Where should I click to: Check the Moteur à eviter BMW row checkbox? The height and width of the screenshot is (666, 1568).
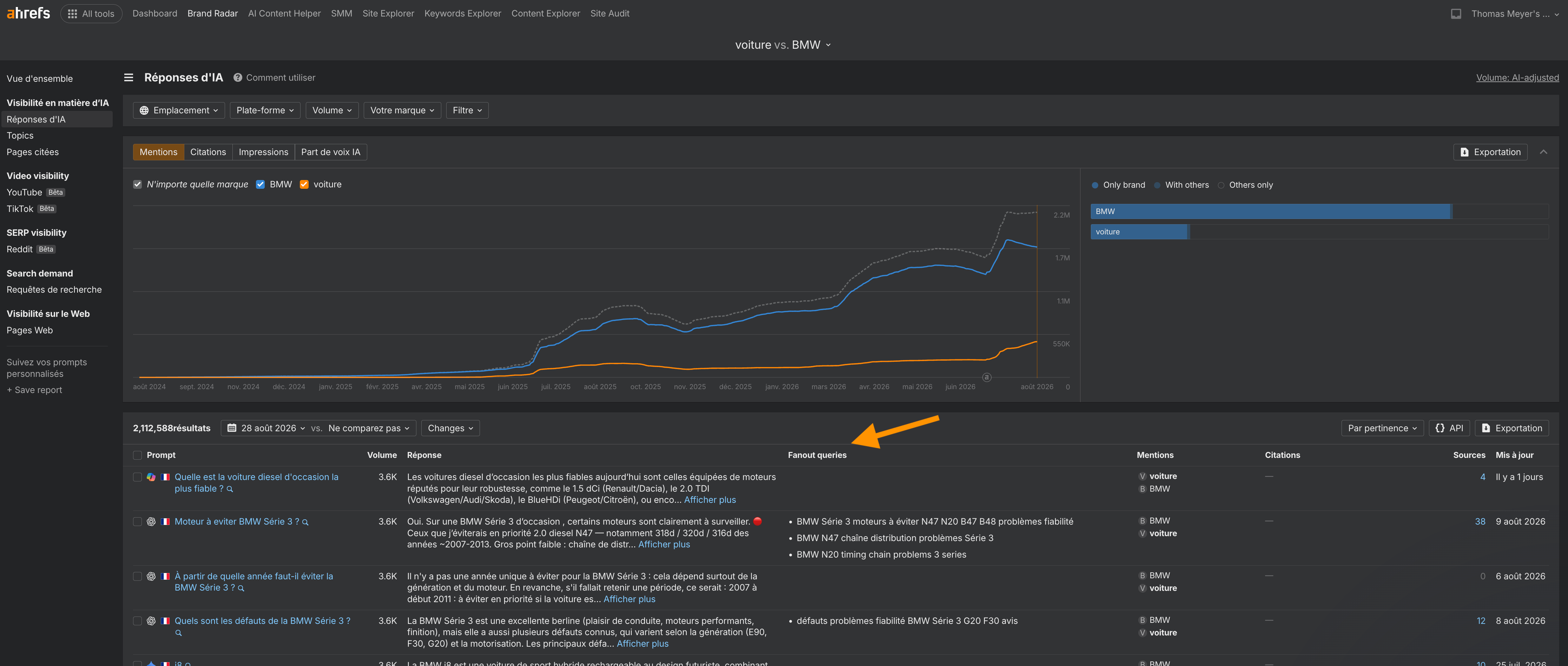(x=138, y=521)
